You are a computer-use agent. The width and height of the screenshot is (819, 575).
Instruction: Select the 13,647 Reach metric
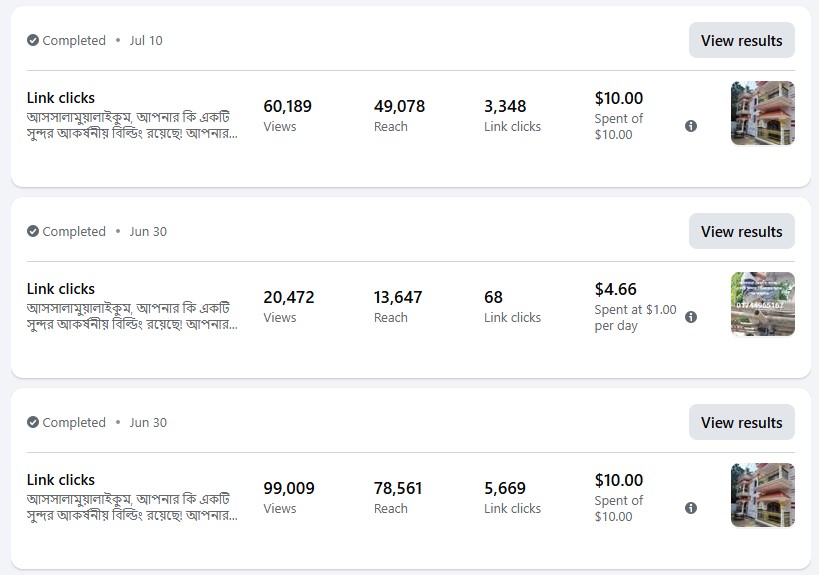click(397, 307)
